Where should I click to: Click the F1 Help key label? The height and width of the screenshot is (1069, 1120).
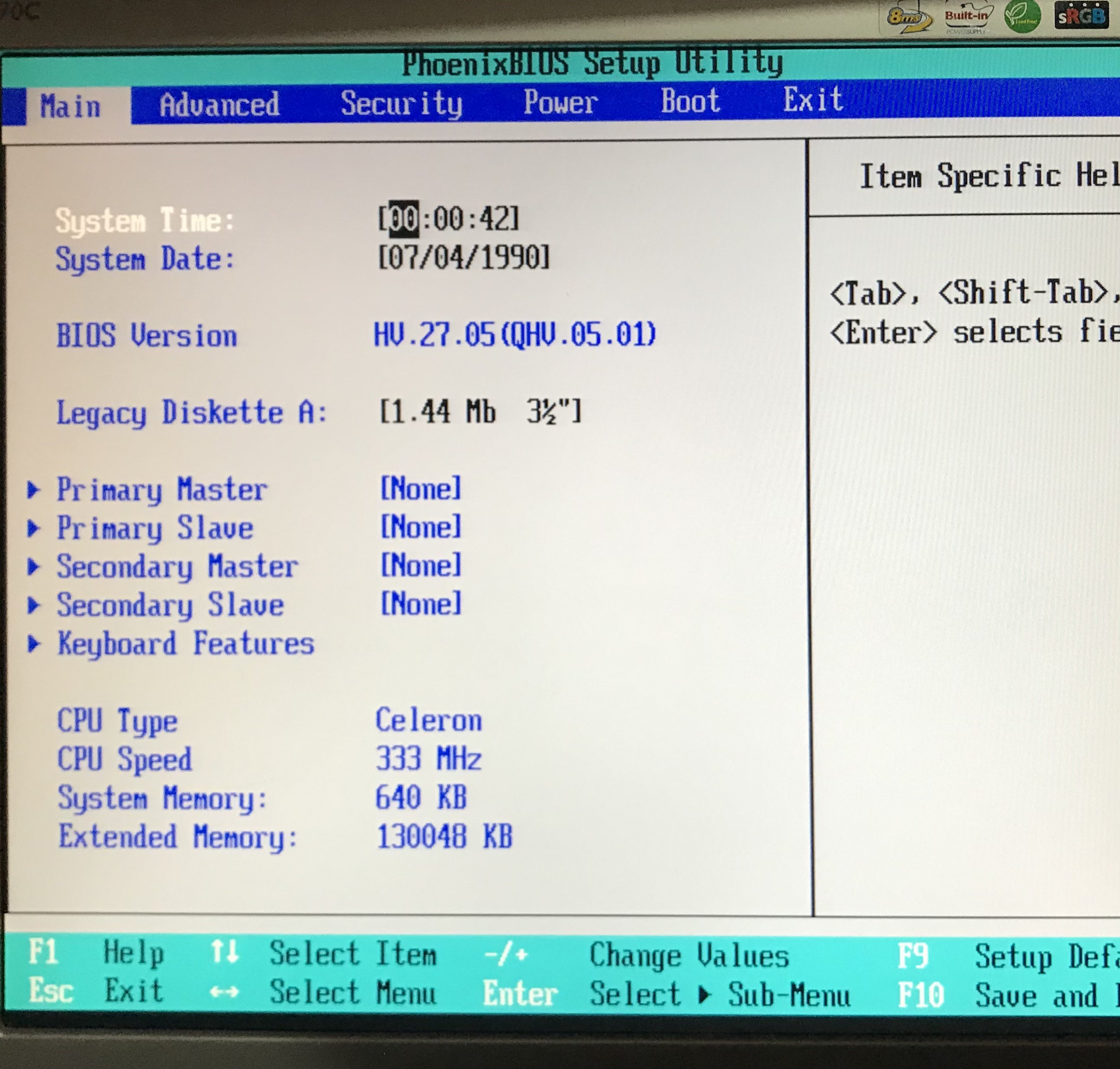(x=43, y=950)
